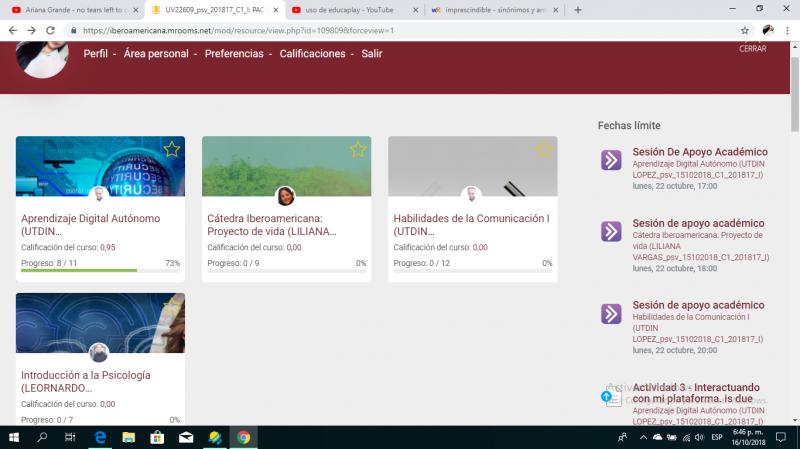Click session icon beside the 20:00 event
Screen dimensions: 800x449
click(611, 314)
